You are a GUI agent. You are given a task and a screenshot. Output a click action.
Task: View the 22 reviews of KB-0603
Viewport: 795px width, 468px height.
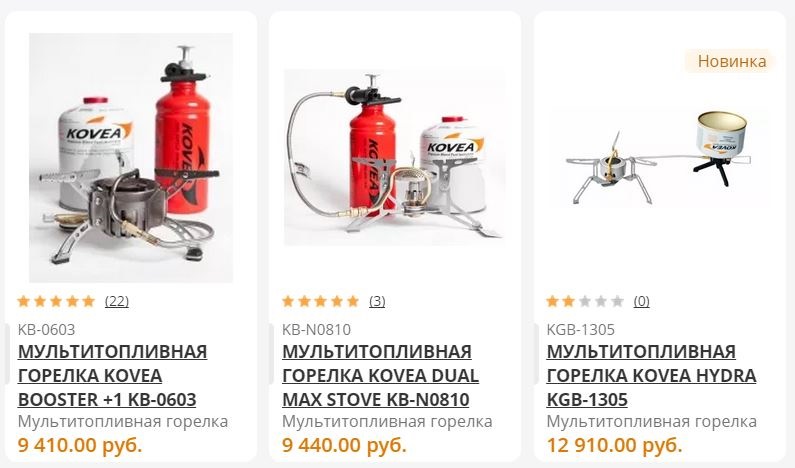pyautogui.click(x=117, y=301)
